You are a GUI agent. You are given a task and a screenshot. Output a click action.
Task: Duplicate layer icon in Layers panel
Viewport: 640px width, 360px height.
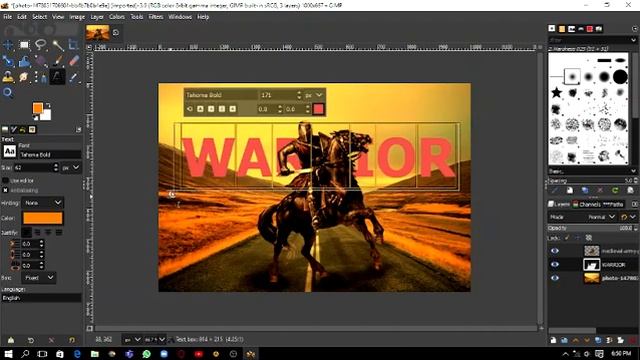click(598, 340)
